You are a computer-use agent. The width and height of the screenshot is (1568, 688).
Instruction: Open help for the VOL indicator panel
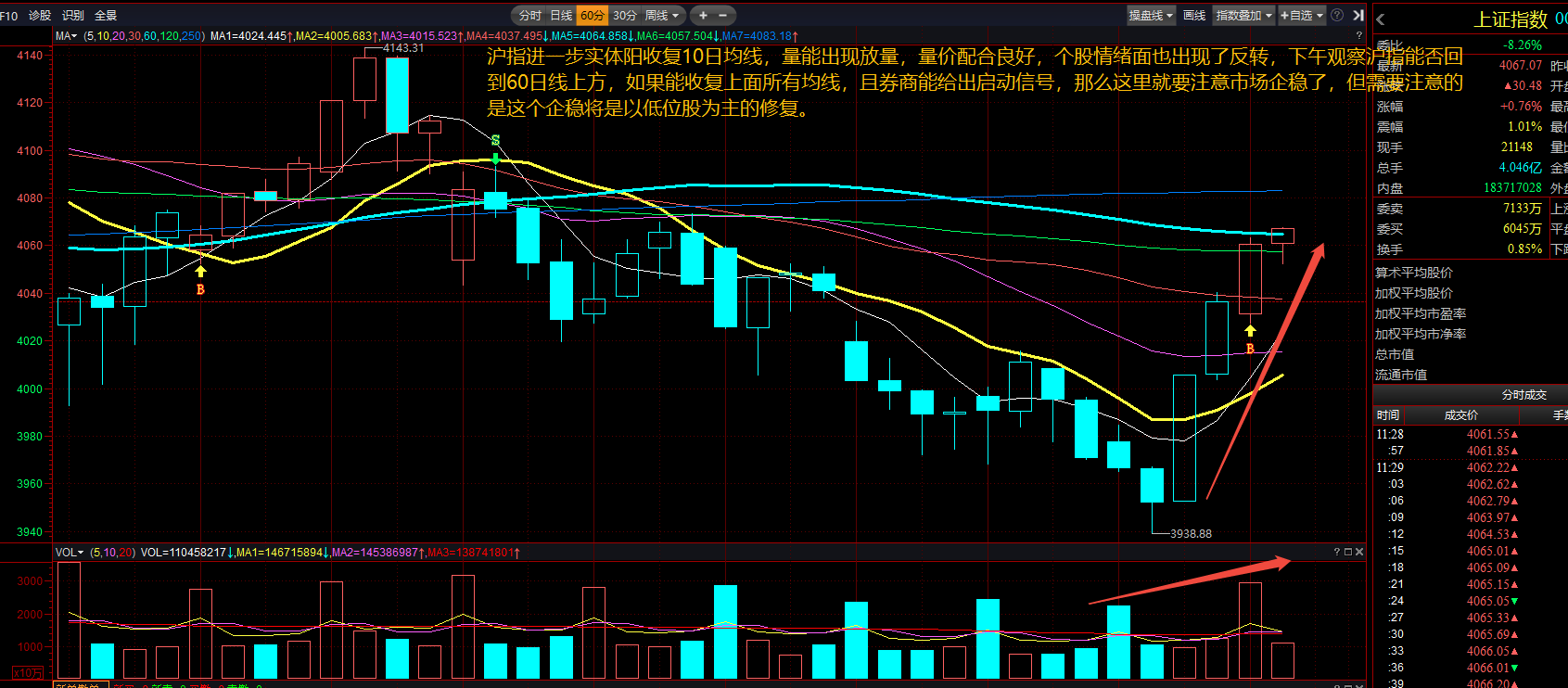click(x=1337, y=552)
